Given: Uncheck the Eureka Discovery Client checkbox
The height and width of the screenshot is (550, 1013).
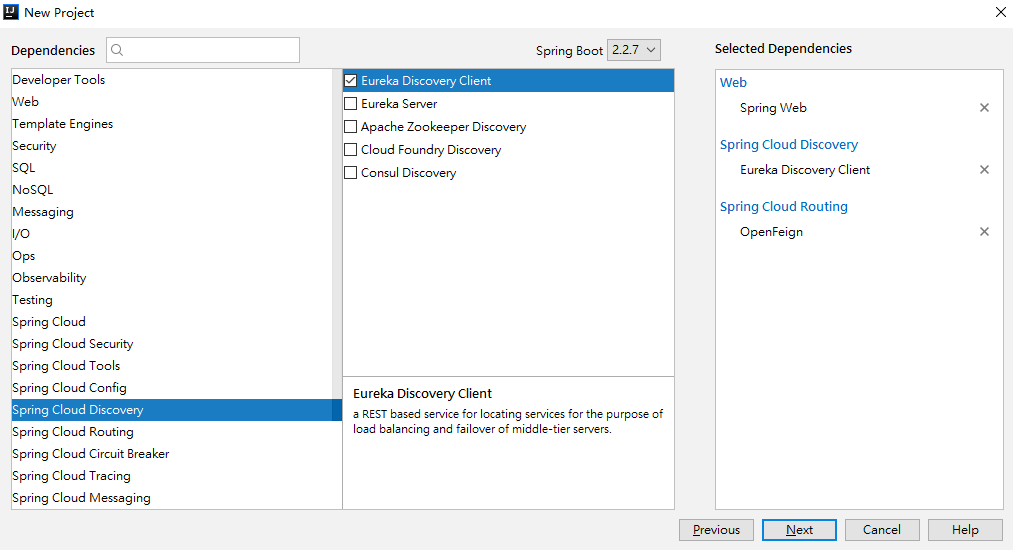Looking at the screenshot, I should pos(351,81).
